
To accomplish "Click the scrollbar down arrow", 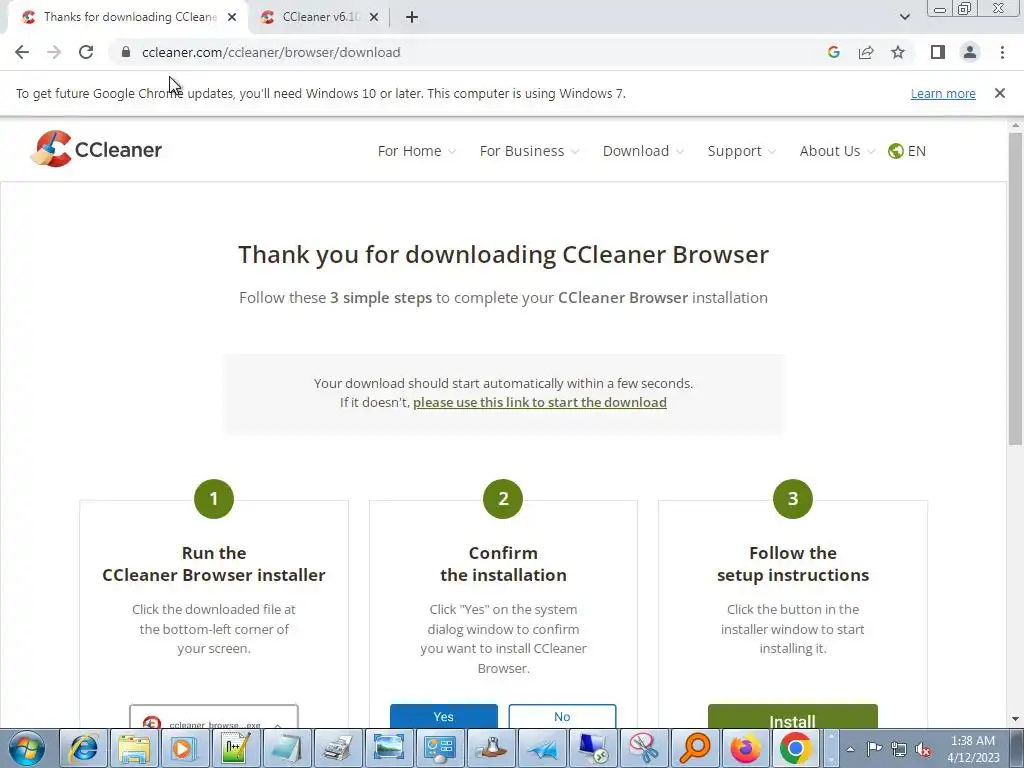I will point(1015,720).
